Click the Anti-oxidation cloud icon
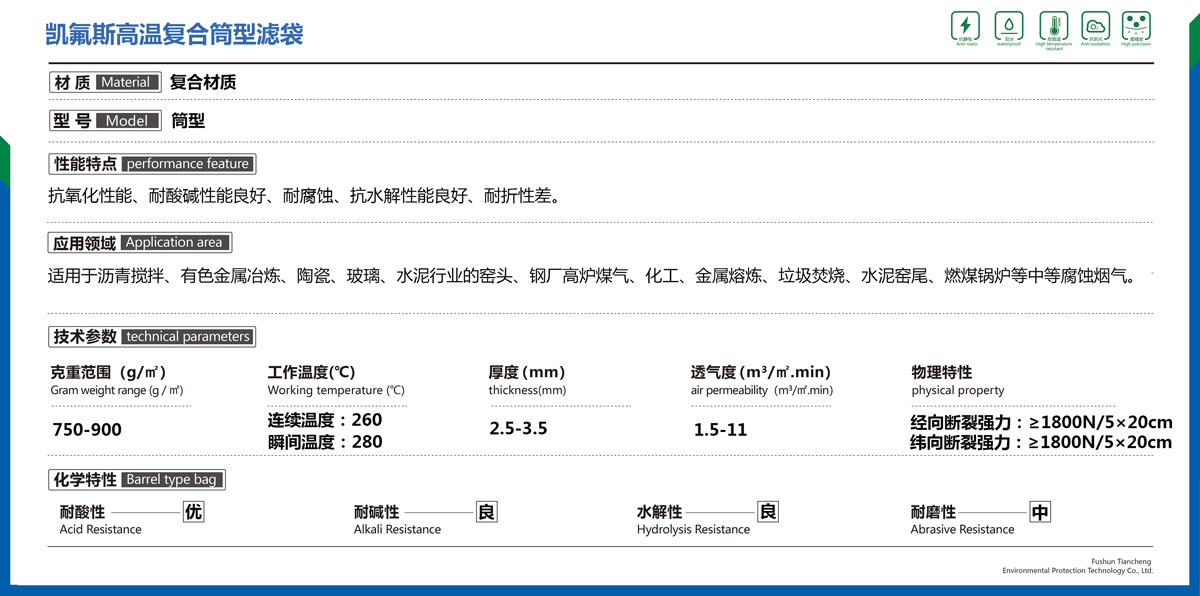The height and width of the screenshot is (596, 1200). point(1095,26)
